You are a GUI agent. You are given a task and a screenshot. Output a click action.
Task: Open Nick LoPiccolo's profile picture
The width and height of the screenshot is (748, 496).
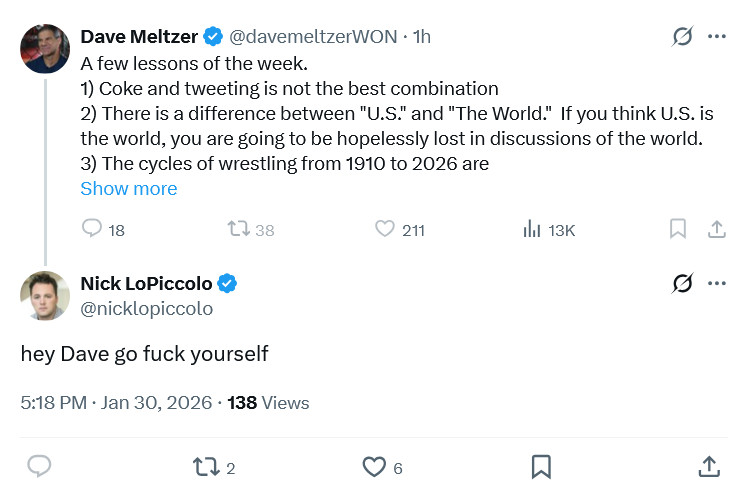click(x=45, y=296)
